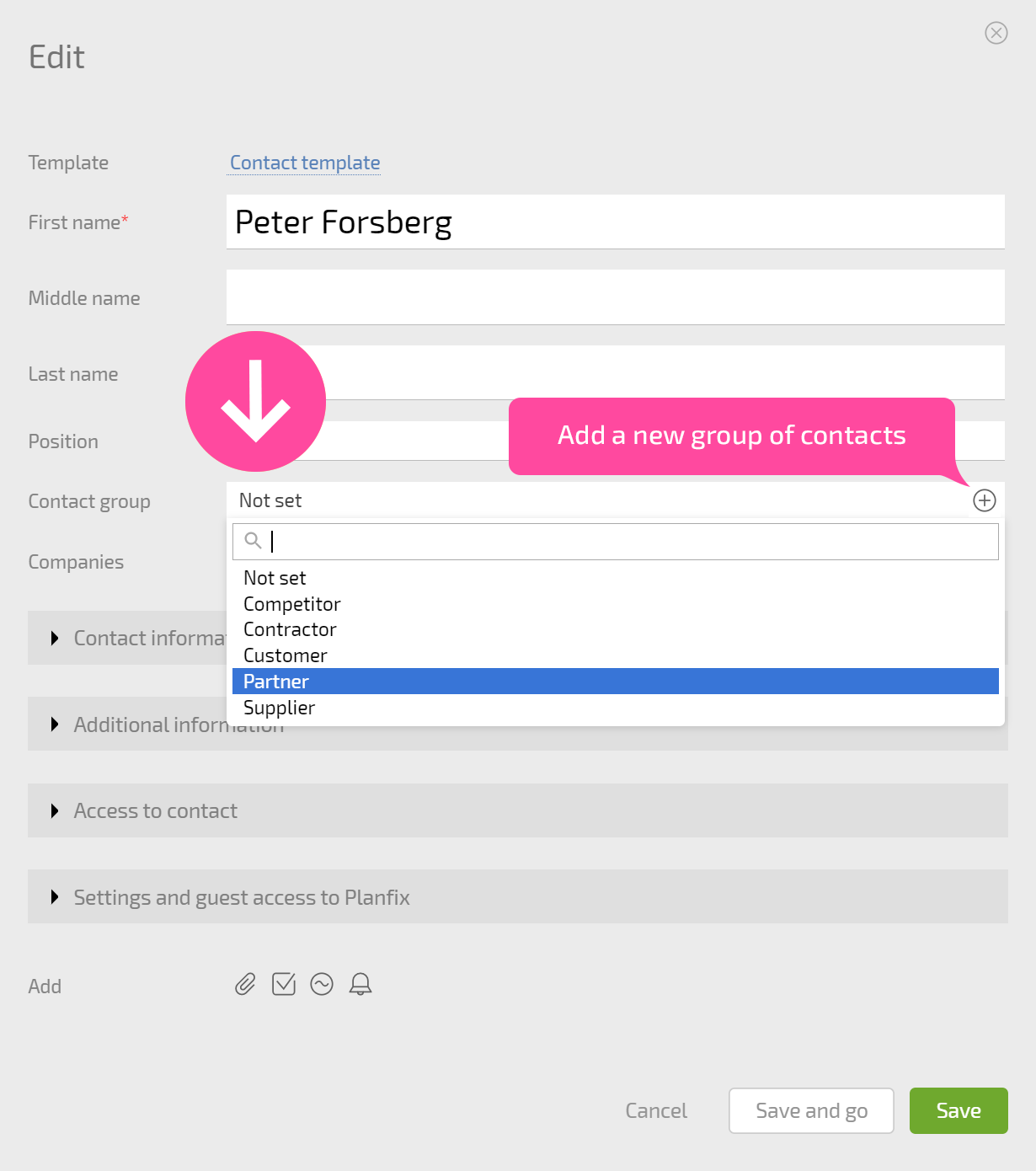The image size is (1036, 1171).
Task: Click the Save and go button
Action: coord(811,1110)
